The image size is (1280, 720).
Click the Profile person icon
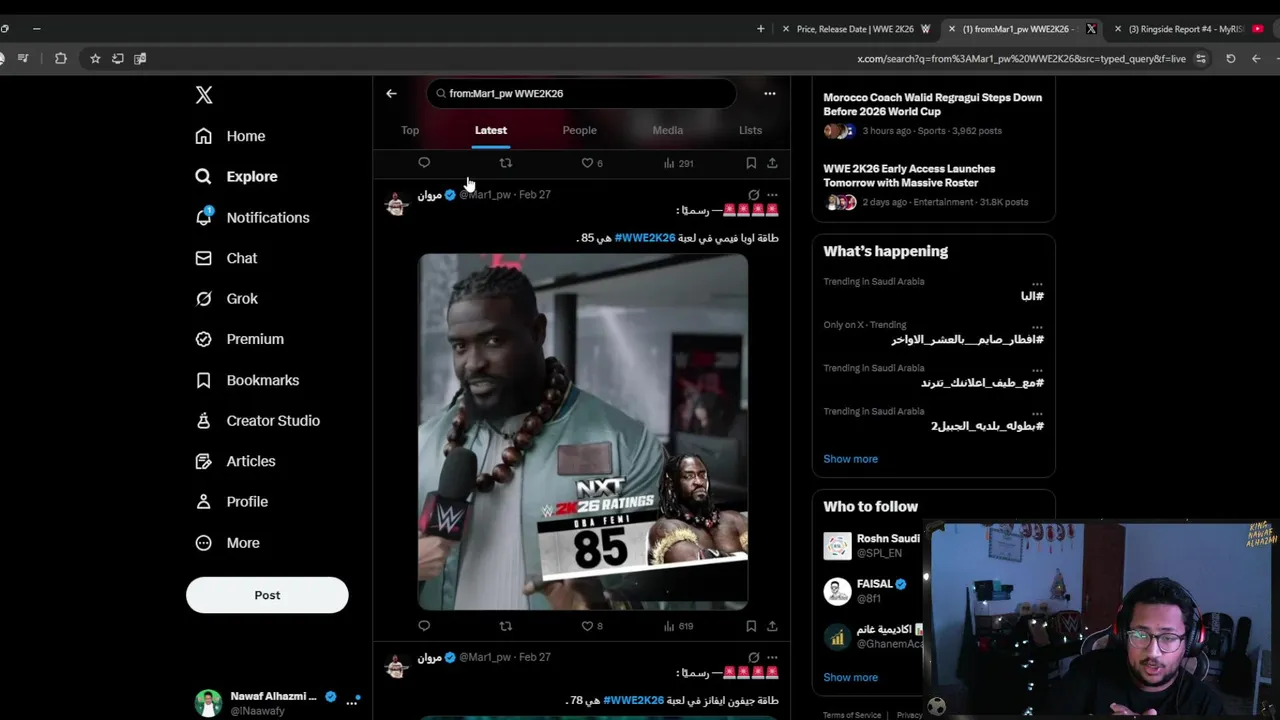[204, 502]
